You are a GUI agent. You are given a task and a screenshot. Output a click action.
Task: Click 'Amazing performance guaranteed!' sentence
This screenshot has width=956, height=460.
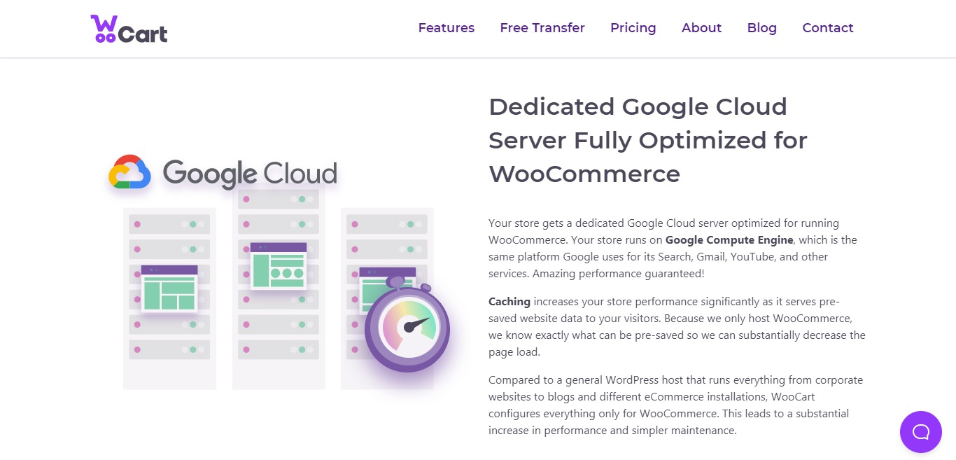(x=618, y=274)
